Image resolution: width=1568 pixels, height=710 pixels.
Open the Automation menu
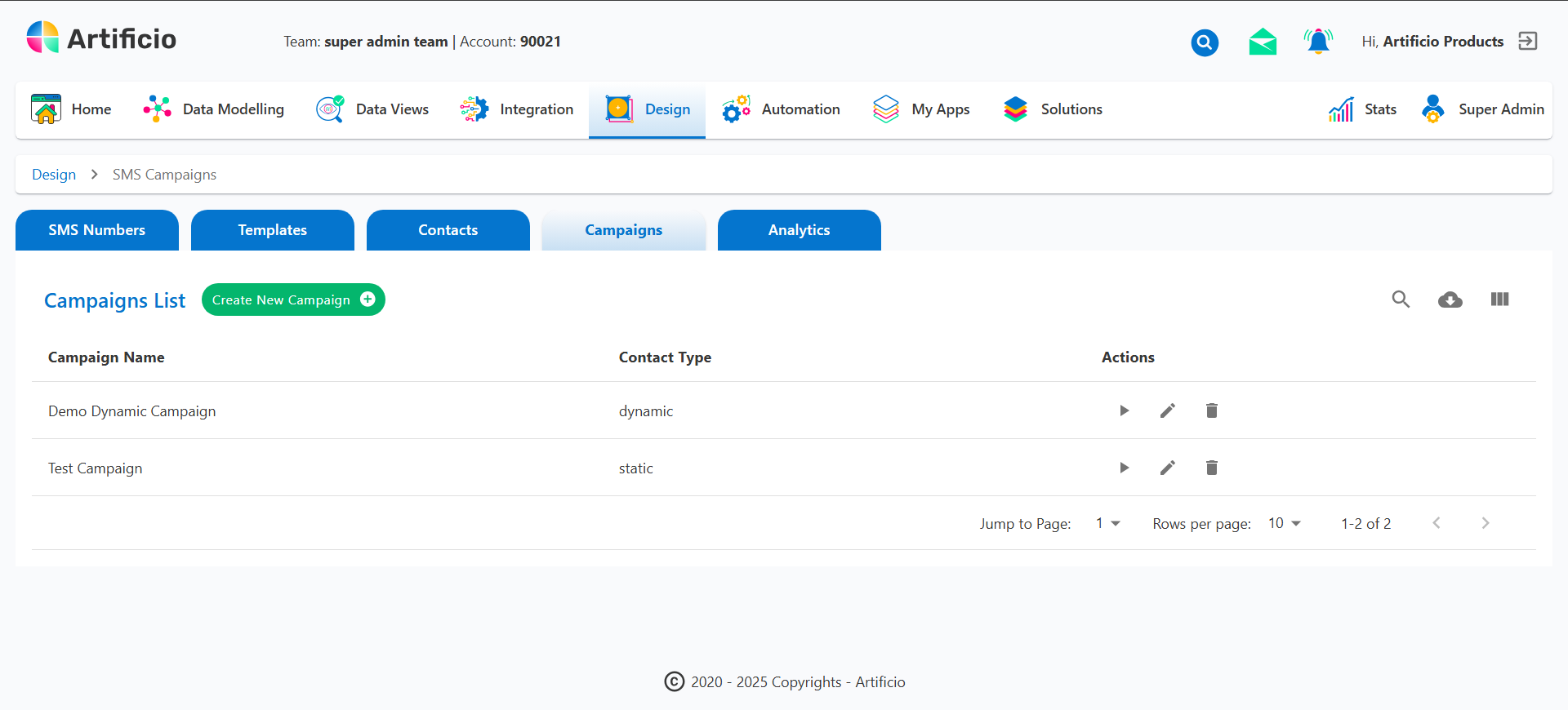coord(782,109)
